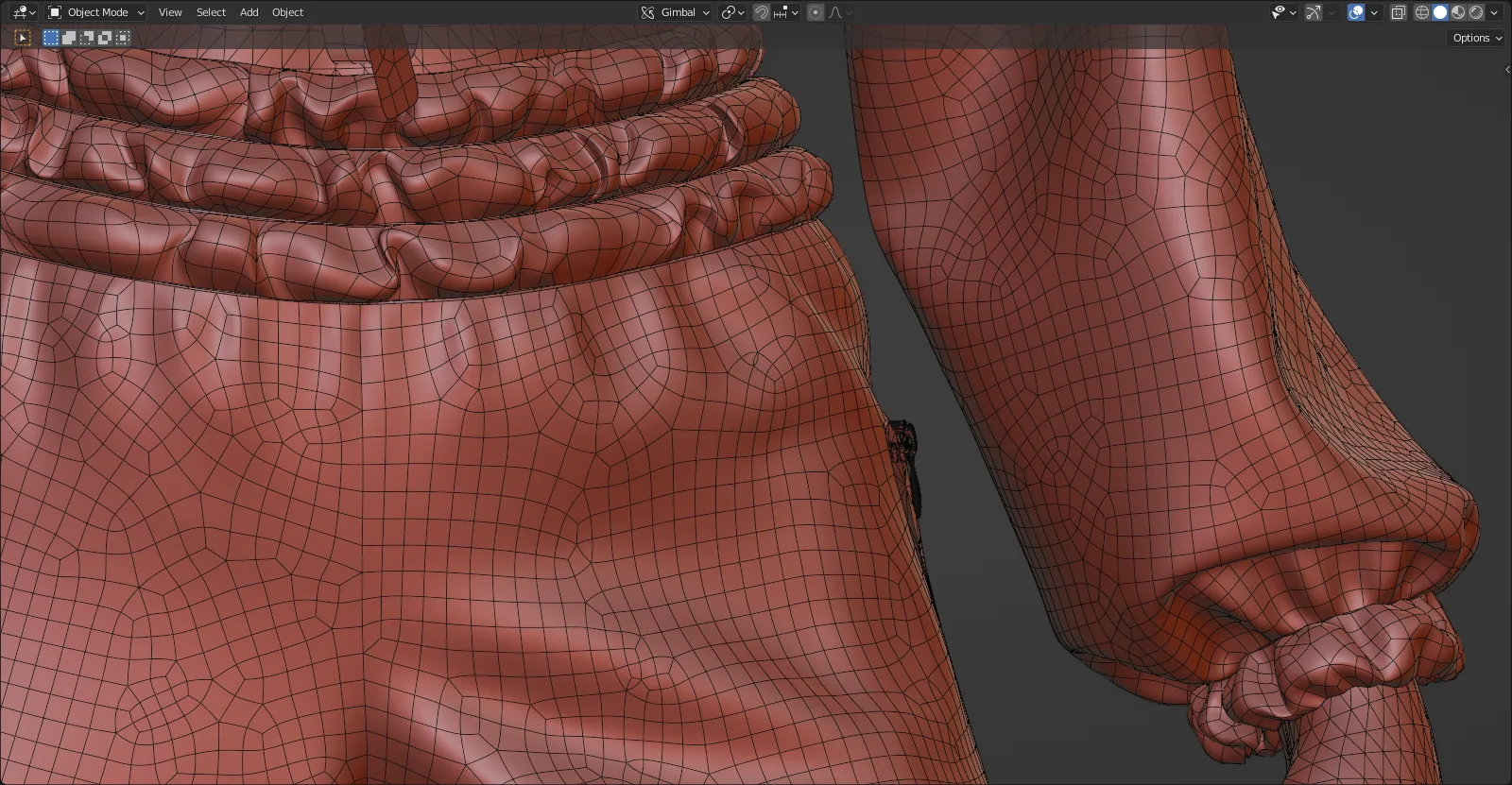Image resolution: width=1512 pixels, height=785 pixels.
Task: Choose Extend Selection mode
Action: (x=69, y=38)
